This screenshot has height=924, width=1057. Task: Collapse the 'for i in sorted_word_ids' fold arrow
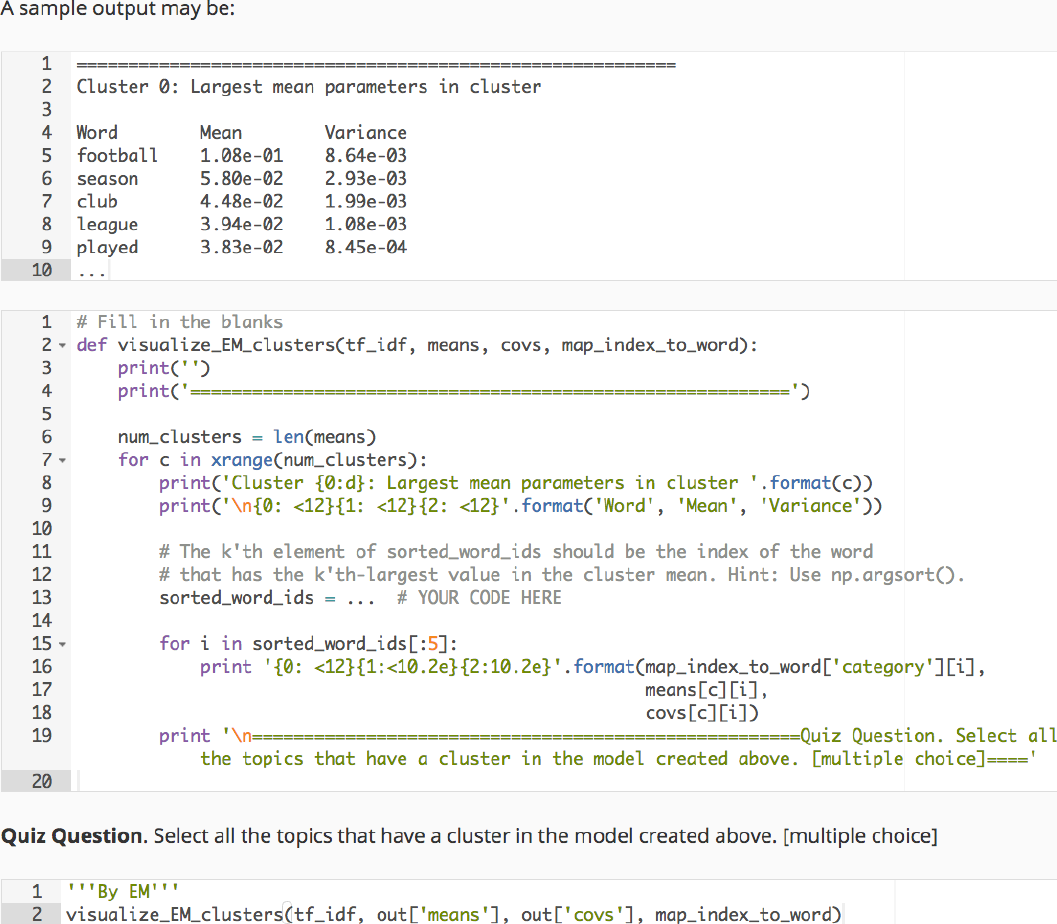click(x=62, y=644)
